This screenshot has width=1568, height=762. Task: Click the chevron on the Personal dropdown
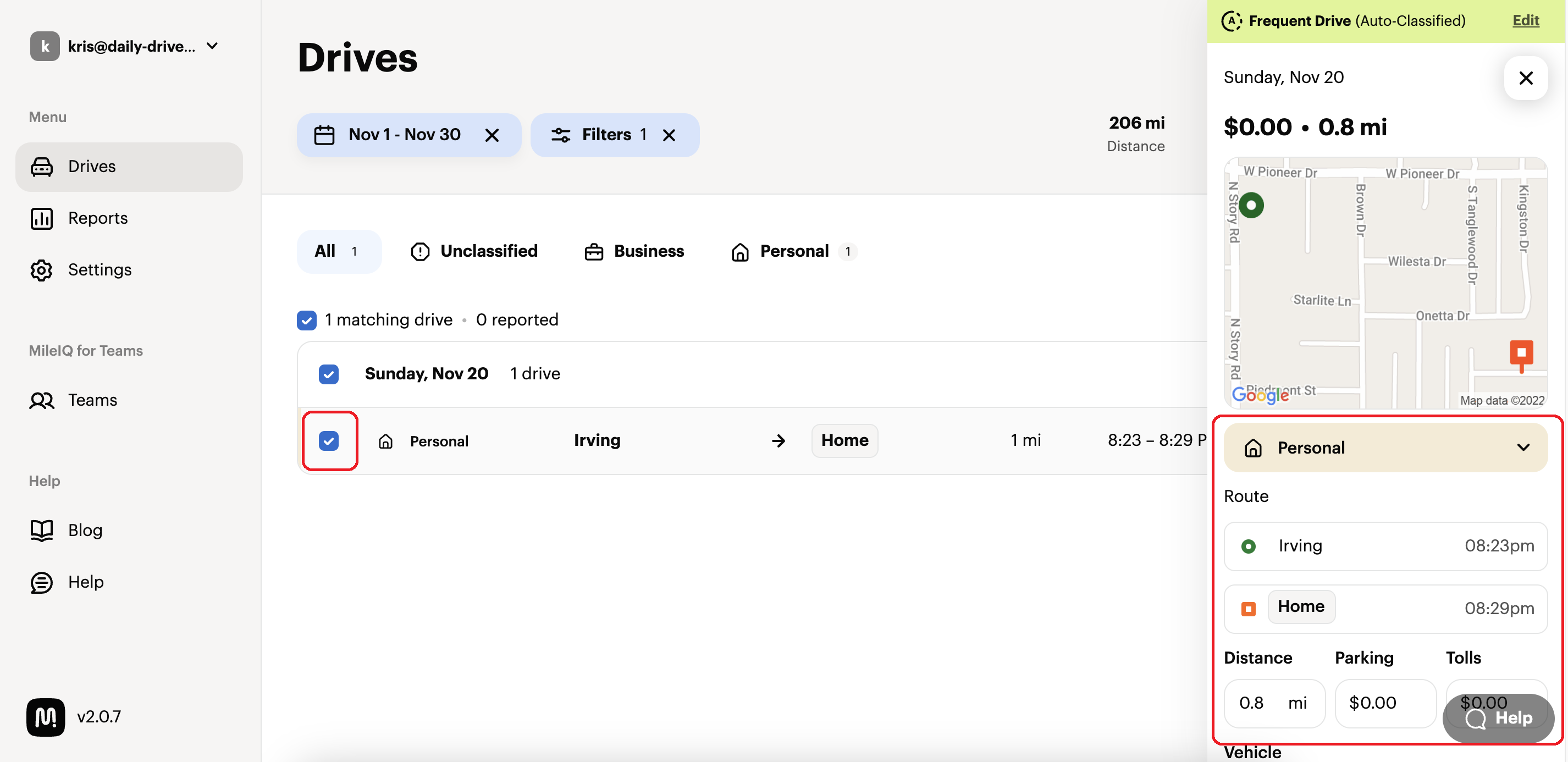(1523, 448)
